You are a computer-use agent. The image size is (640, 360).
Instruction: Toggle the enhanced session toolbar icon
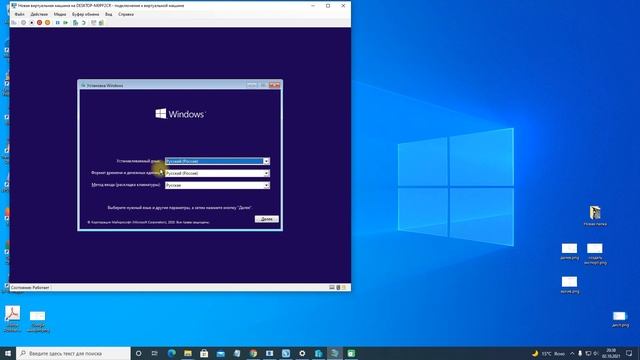93,23
